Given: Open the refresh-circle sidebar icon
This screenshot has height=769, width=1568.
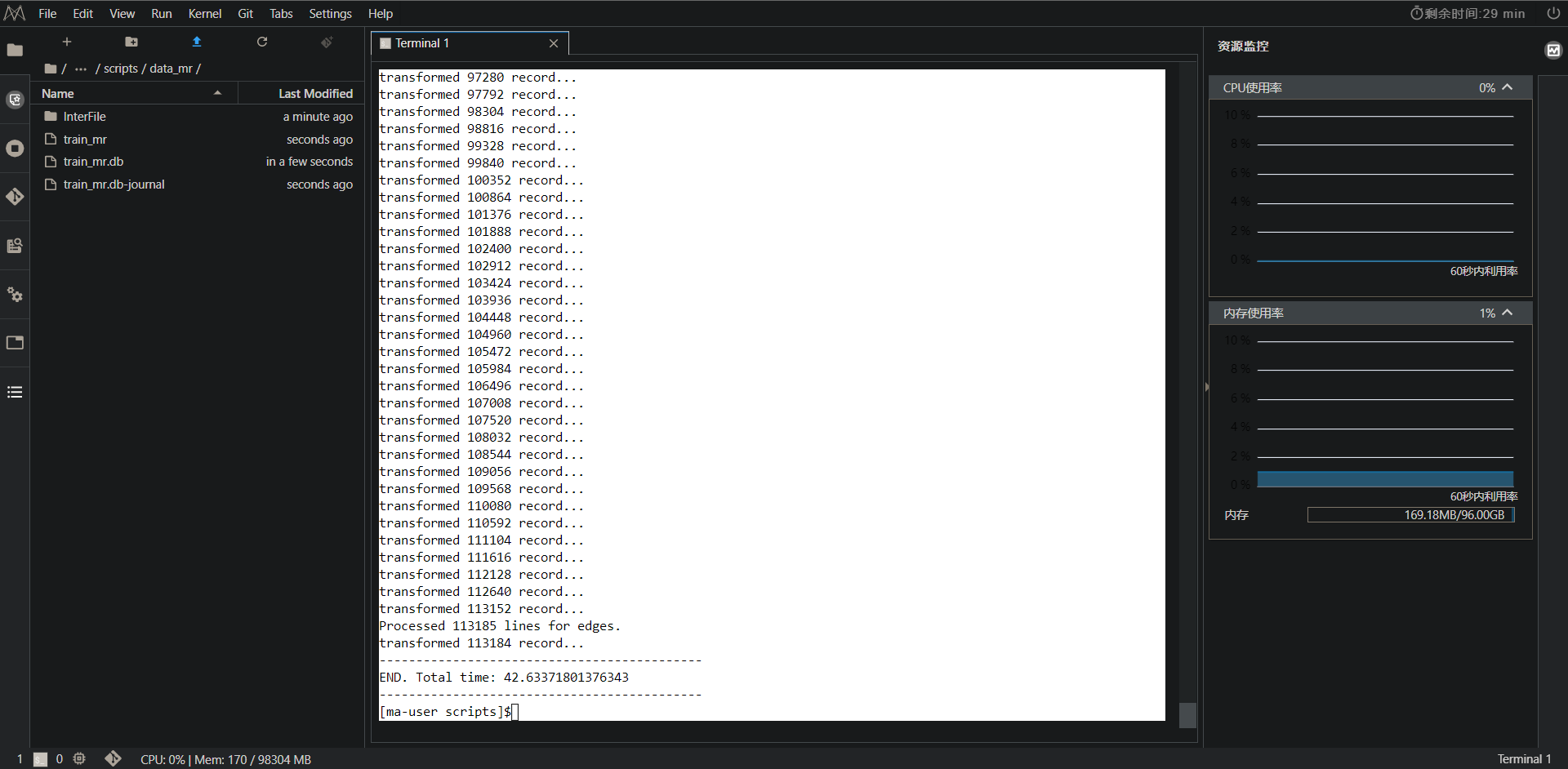Looking at the screenshot, I should click(15, 100).
